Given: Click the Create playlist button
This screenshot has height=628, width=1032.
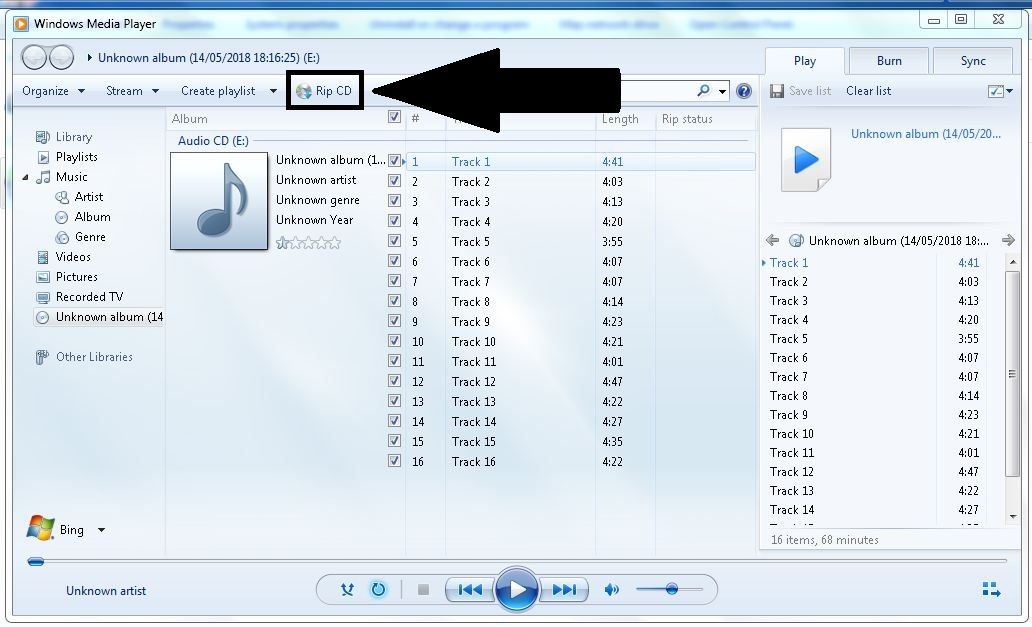Looking at the screenshot, I should pyautogui.click(x=218, y=91).
